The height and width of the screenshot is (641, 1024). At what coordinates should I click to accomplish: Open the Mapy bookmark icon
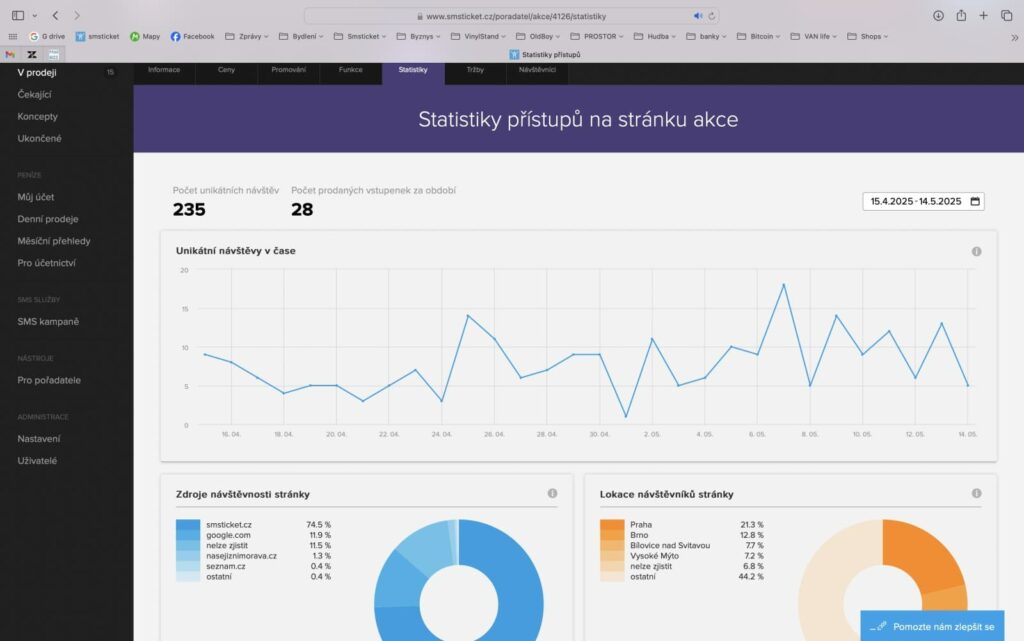click(144, 36)
